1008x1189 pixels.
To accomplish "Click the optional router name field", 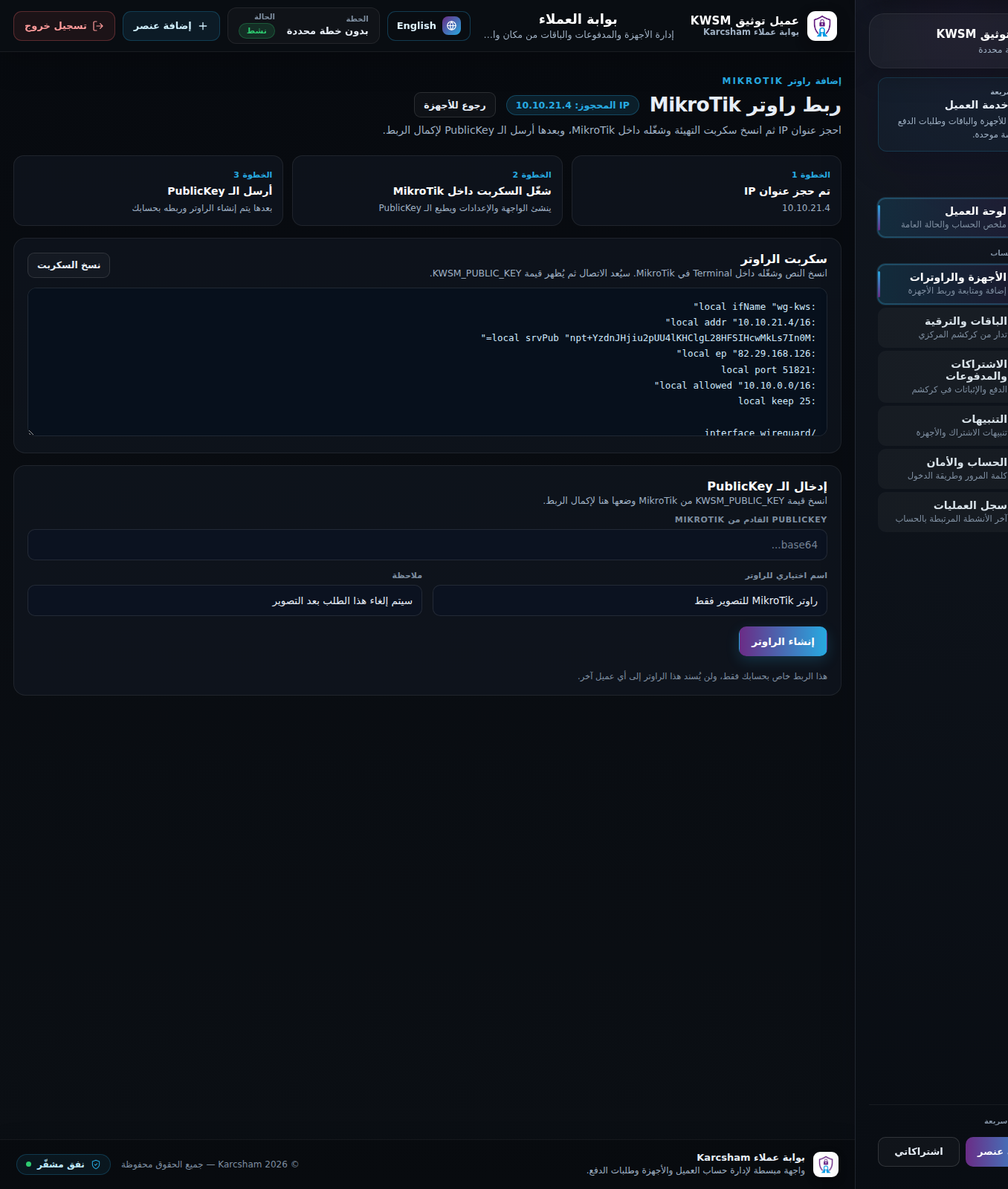I will (630, 600).
